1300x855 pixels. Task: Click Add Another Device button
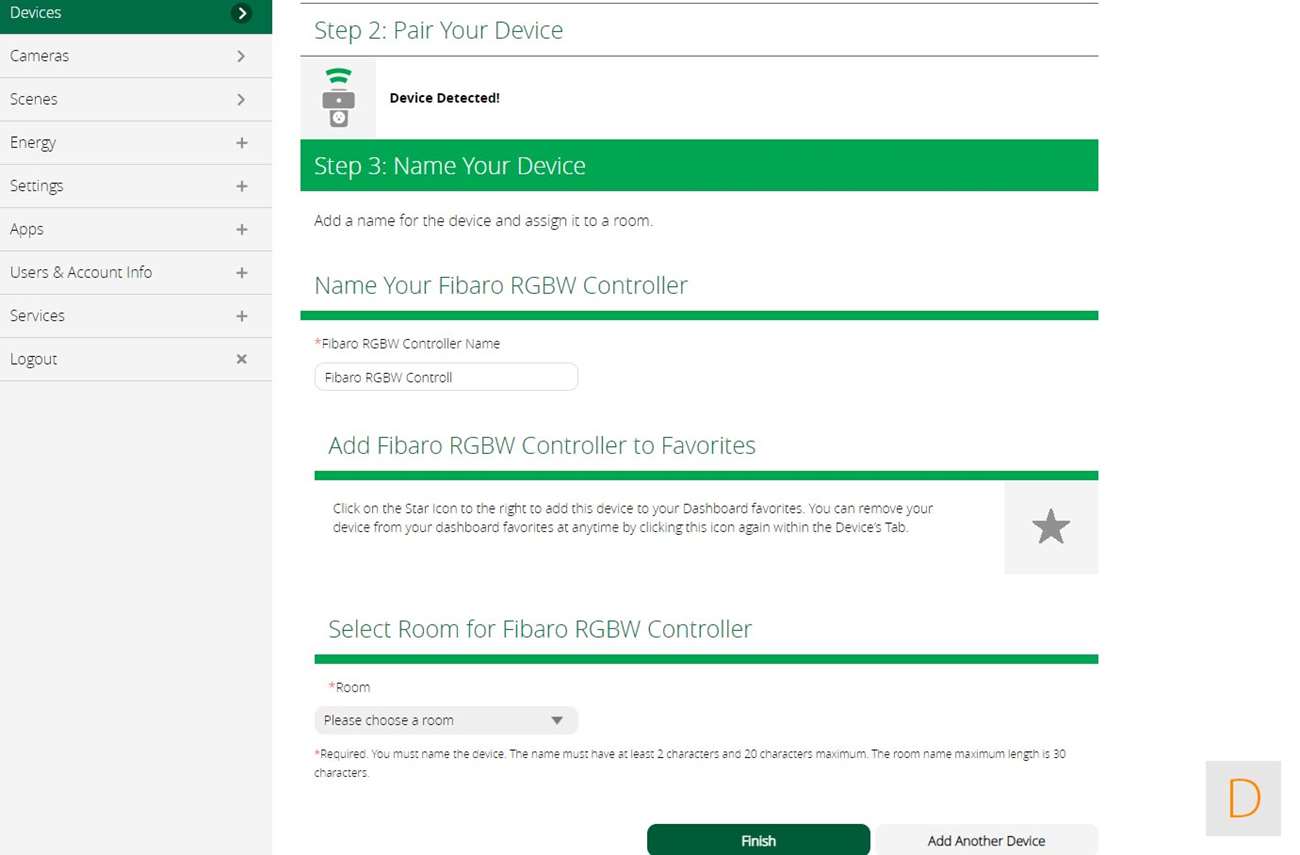tap(986, 840)
